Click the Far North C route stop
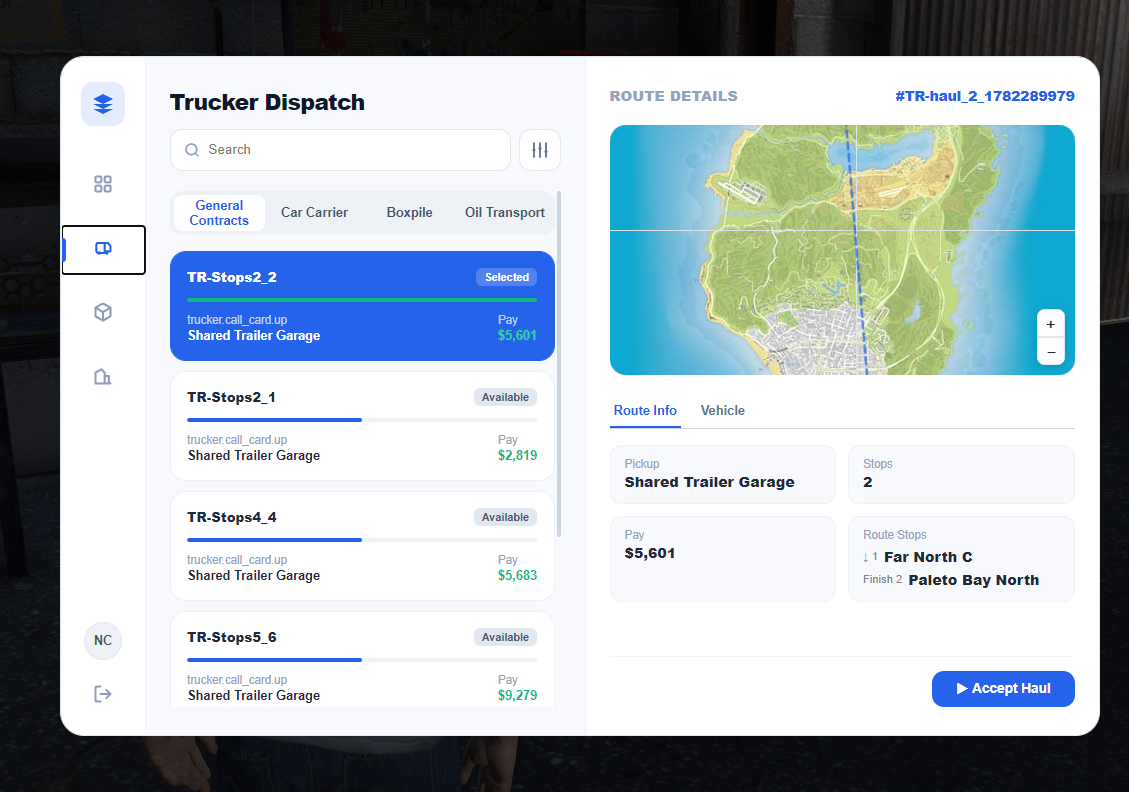Viewport: 1129px width, 792px height. pyautogui.click(x=927, y=557)
